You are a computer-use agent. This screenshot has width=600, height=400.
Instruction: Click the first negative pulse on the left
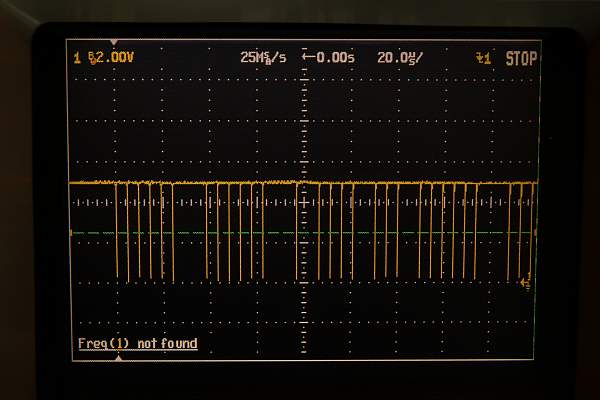coord(116,232)
